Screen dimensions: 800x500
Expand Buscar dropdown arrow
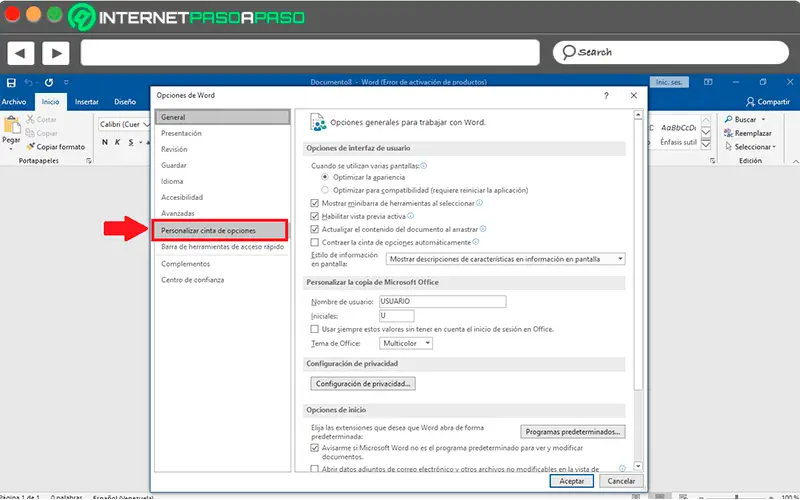click(x=763, y=119)
